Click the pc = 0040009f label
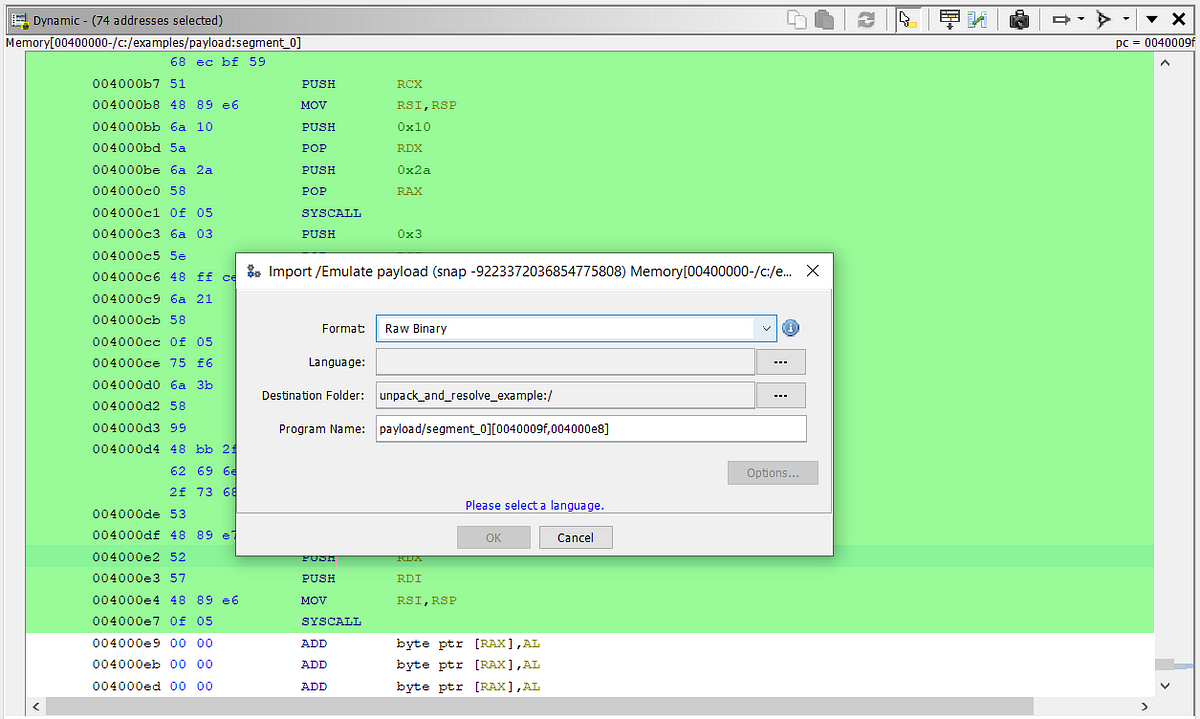 pos(1156,43)
